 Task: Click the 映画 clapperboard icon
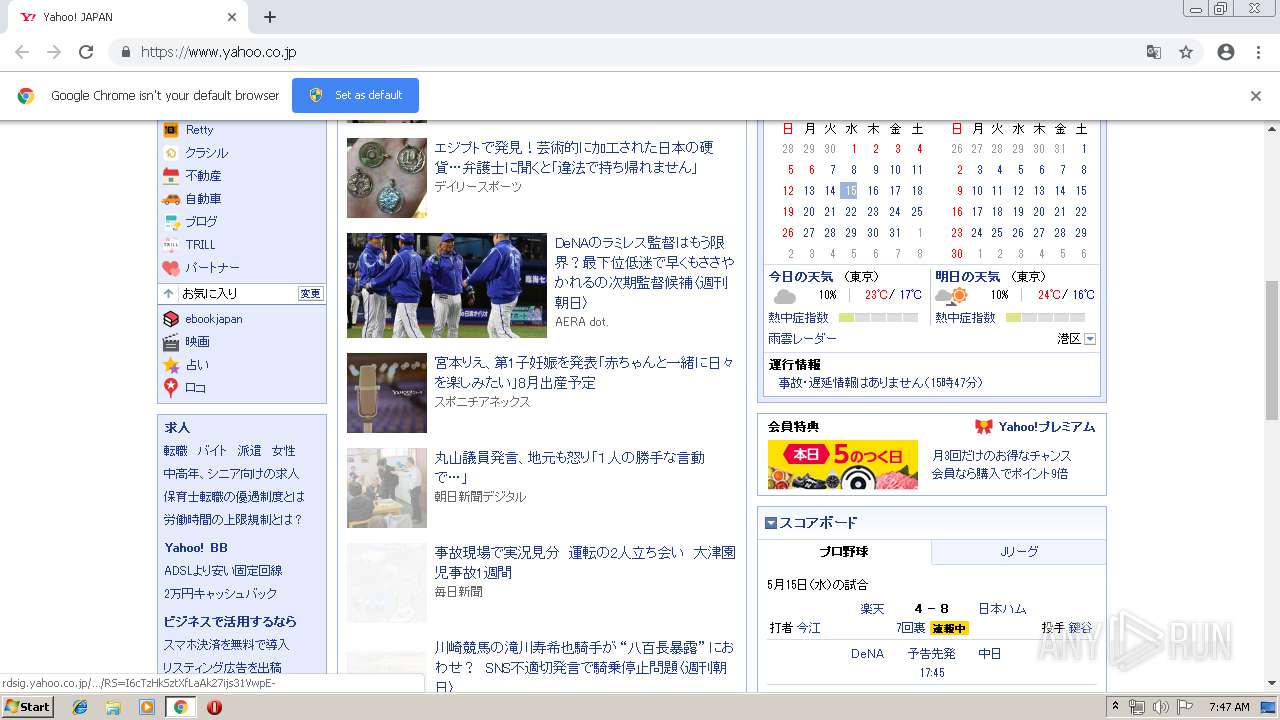[171, 342]
